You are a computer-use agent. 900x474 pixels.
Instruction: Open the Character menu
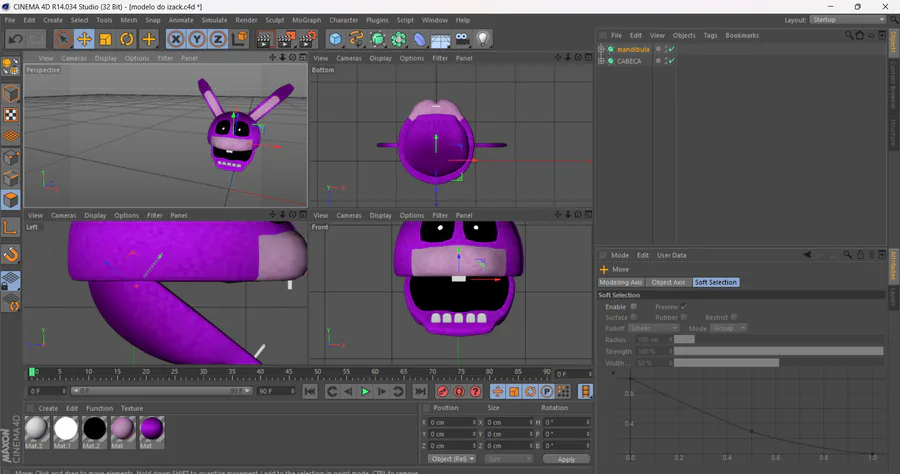tap(343, 20)
